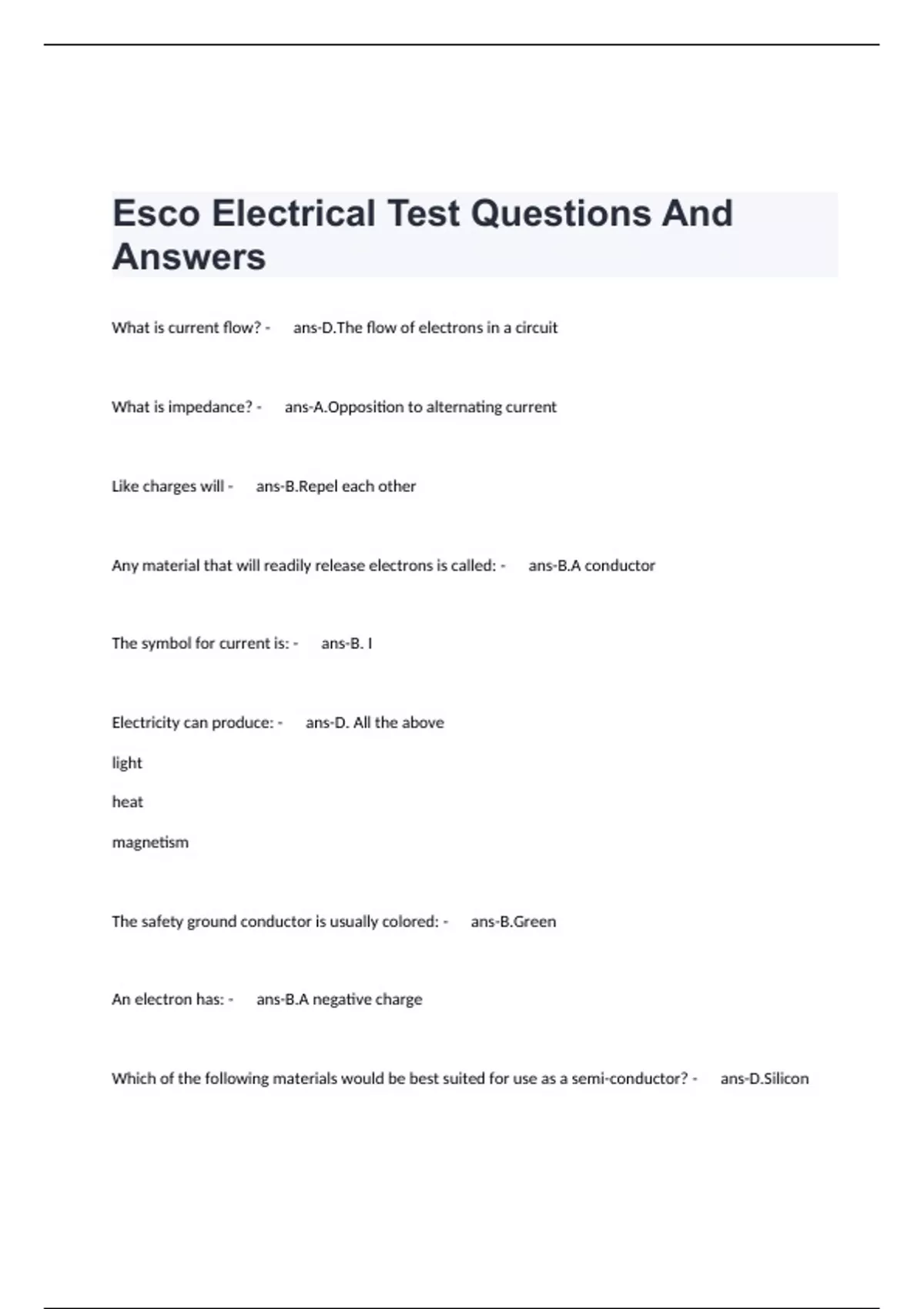Click the answer "ans-D. All the above"
This screenshot has height=1309, width=924.
(x=375, y=723)
